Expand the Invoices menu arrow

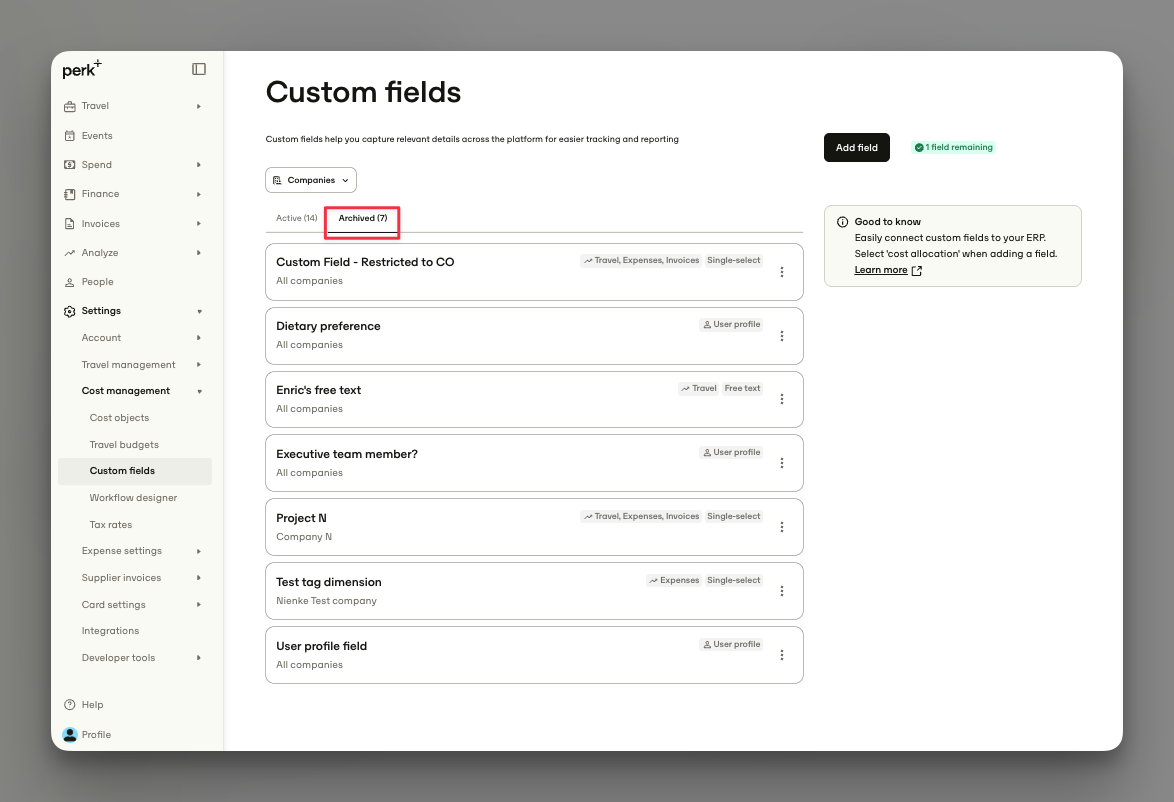(198, 224)
